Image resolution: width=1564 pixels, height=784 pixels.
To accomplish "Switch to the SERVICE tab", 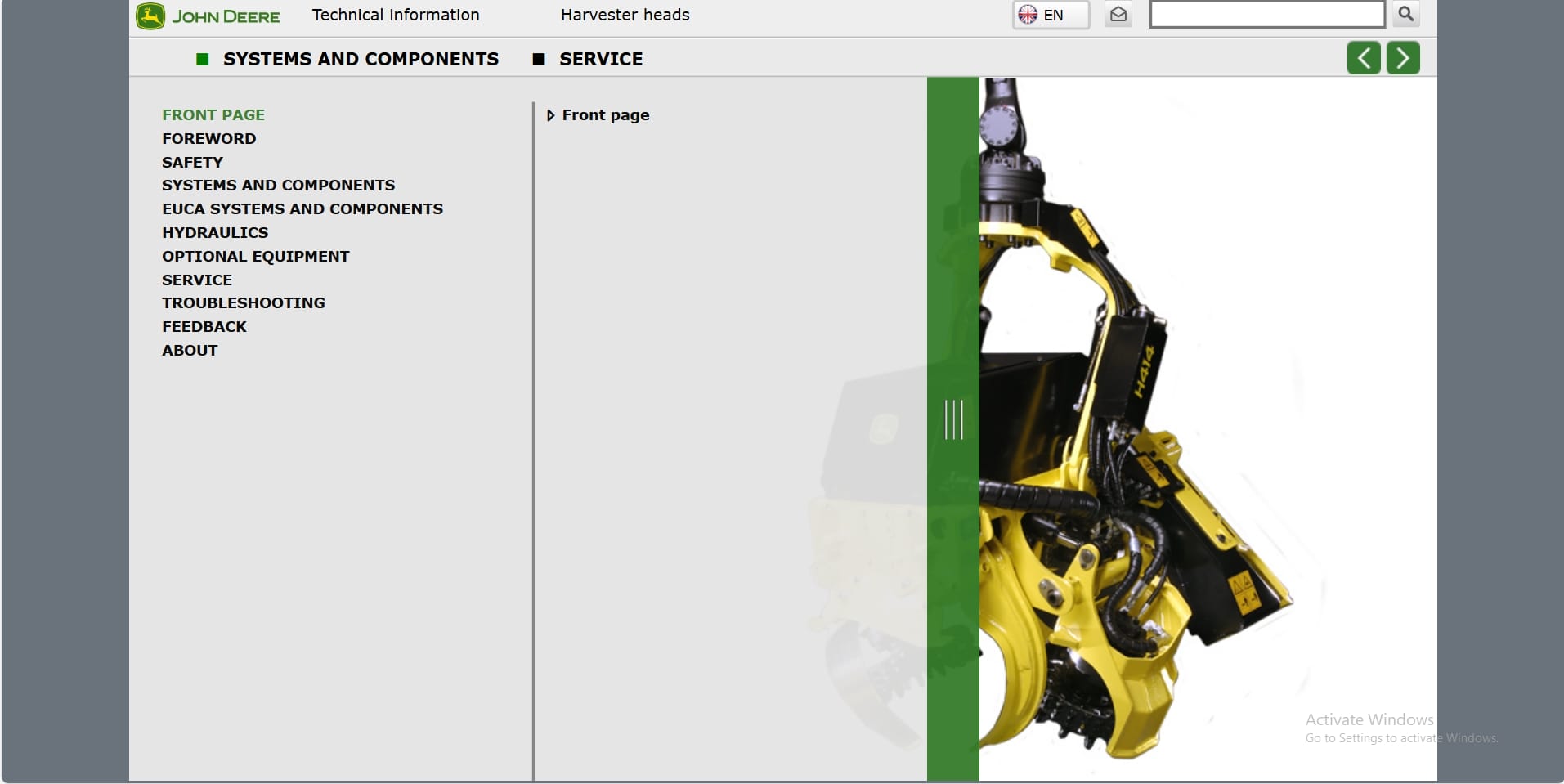I will [x=601, y=59].
